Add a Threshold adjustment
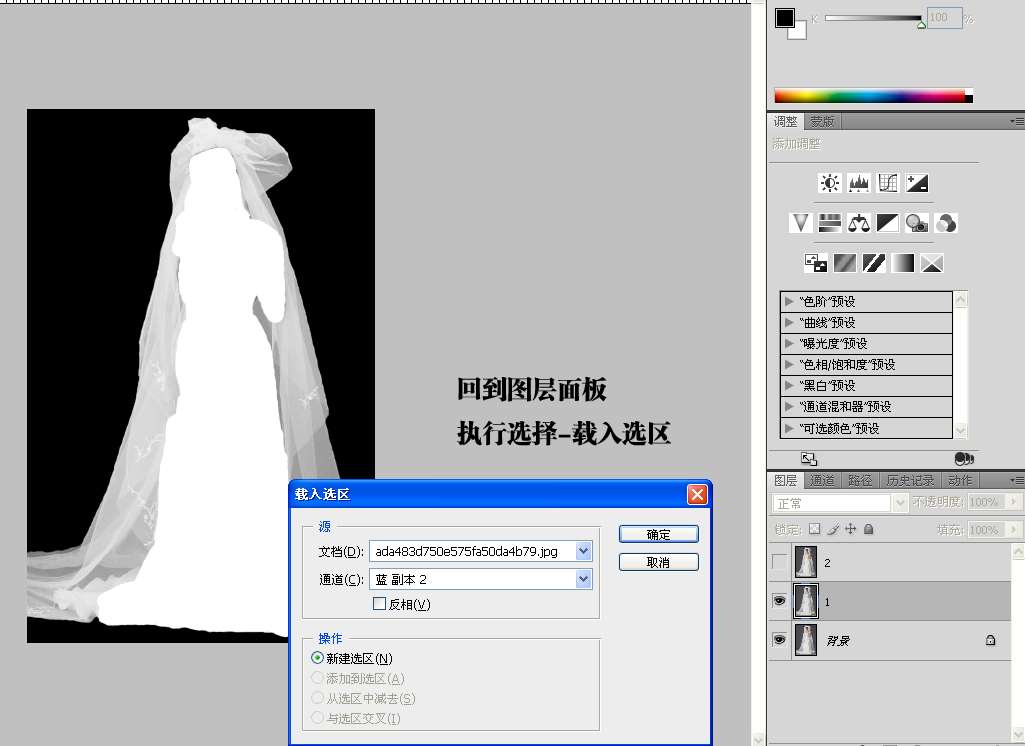Viewport: 1025px width, 746px height. (x=874, y=263)
